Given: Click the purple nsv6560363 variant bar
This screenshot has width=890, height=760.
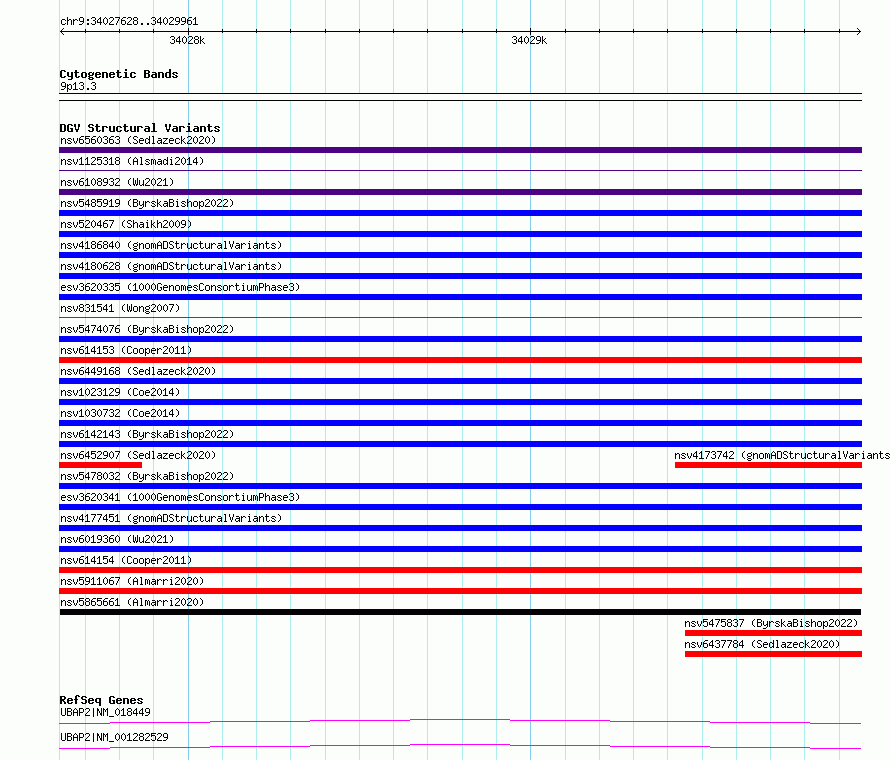Looking at the screenshot, I should click(x=460, y=150).
